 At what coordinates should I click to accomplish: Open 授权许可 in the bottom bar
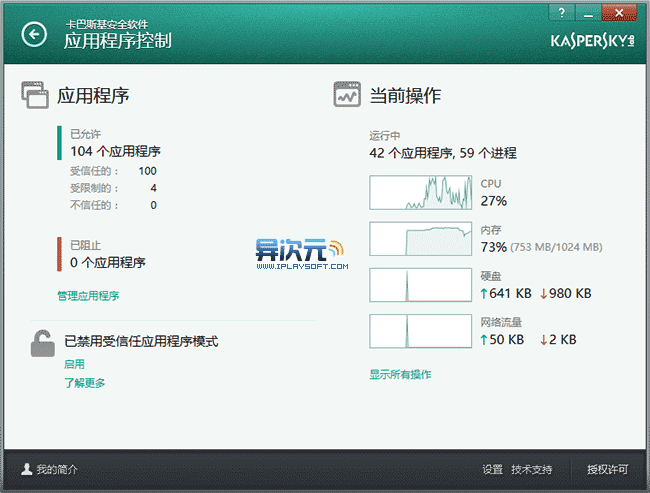coord(607,469)
